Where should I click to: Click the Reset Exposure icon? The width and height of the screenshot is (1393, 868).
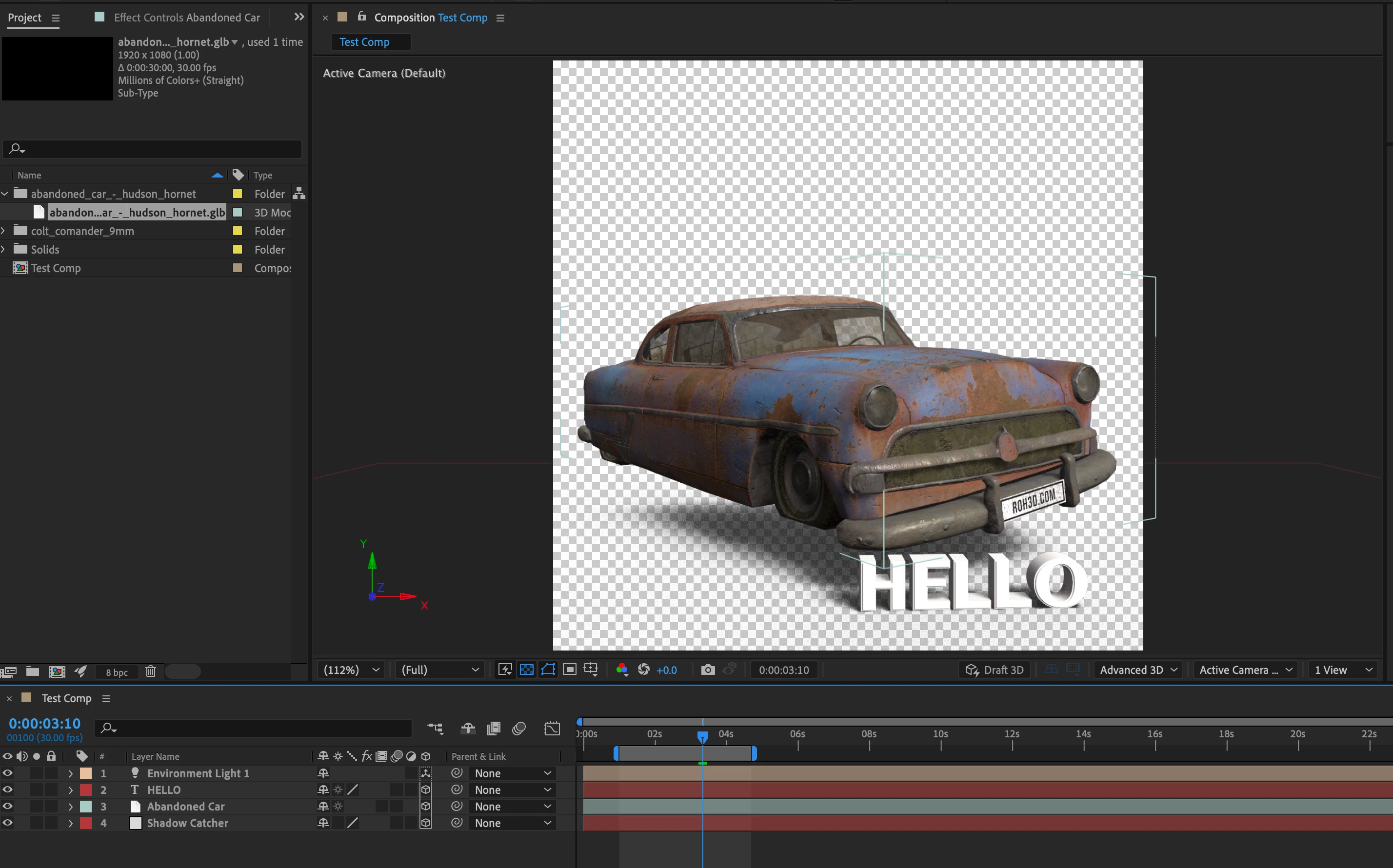point(644,670)
